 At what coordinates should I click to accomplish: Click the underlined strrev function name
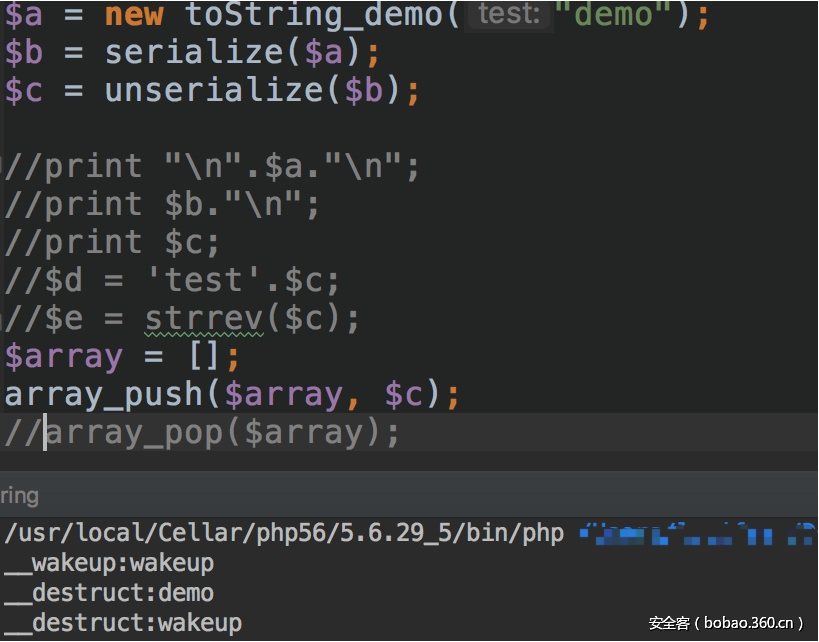204,318
